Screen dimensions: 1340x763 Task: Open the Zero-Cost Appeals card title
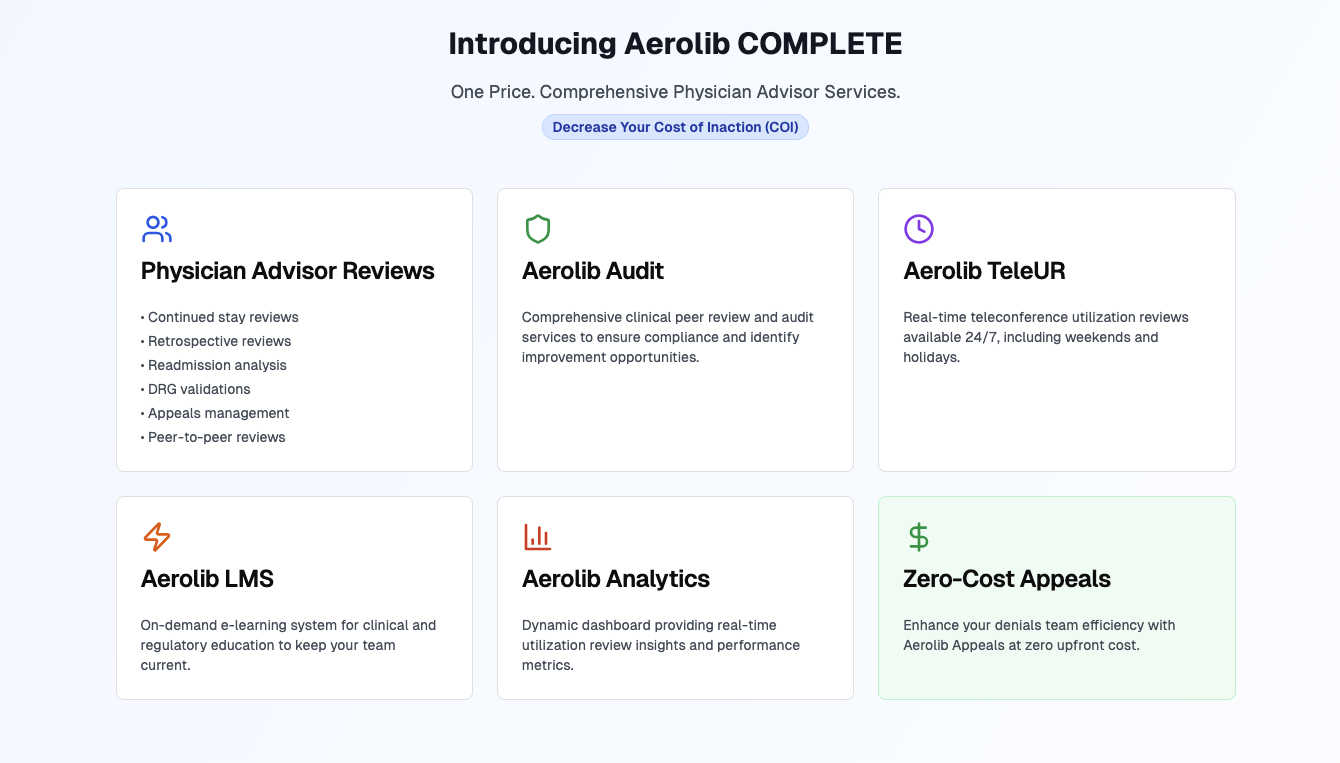[1007, 579]
